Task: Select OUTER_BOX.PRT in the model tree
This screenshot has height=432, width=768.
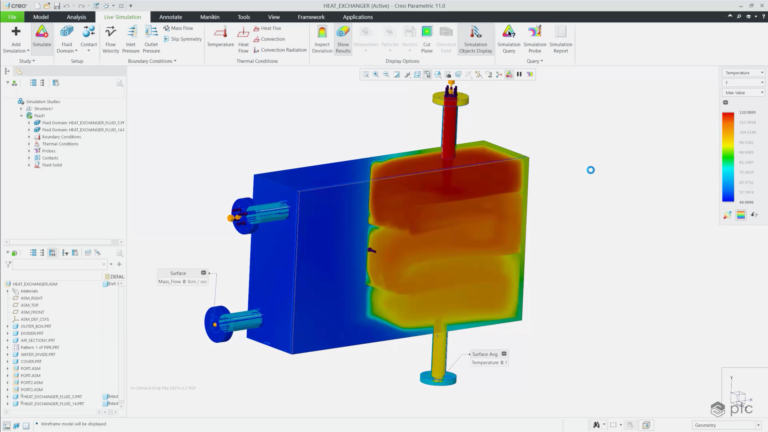Action: tap(35, 326)
